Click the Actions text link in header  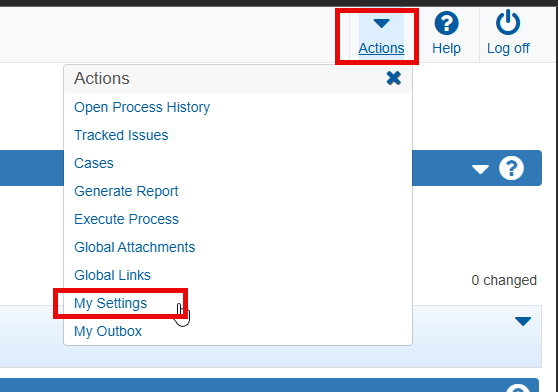click(x=381, y=48)
